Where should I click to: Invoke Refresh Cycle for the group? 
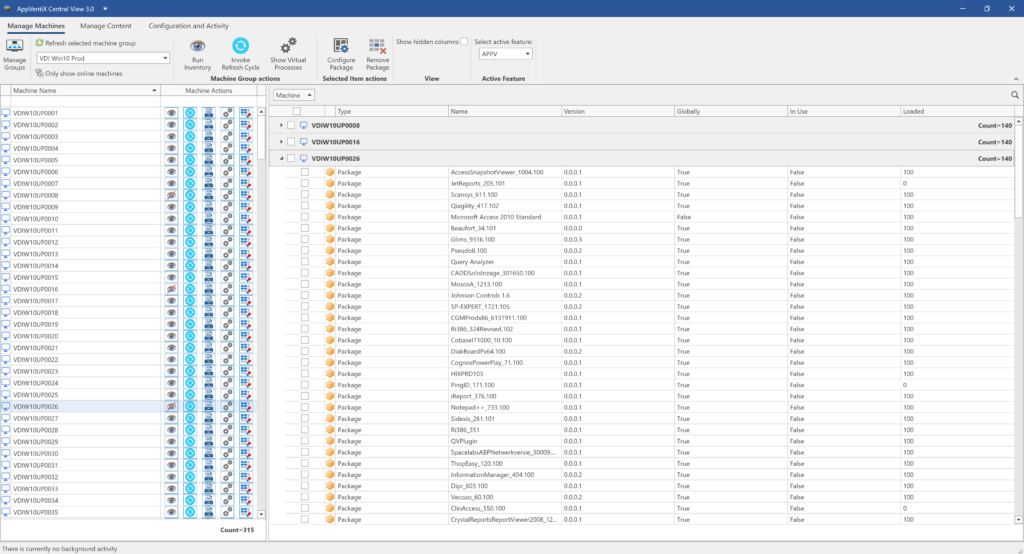pyautogui.click(x=240, y=47)
